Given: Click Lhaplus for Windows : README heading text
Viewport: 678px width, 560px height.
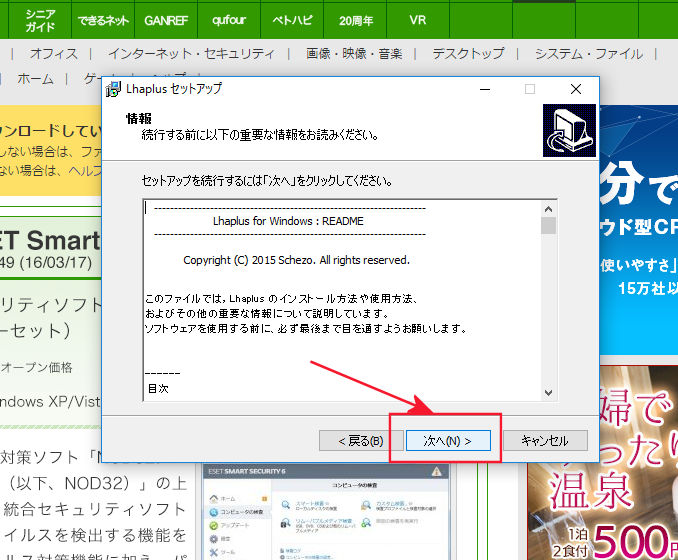Looking at the screenshot, I should (288, 221).
